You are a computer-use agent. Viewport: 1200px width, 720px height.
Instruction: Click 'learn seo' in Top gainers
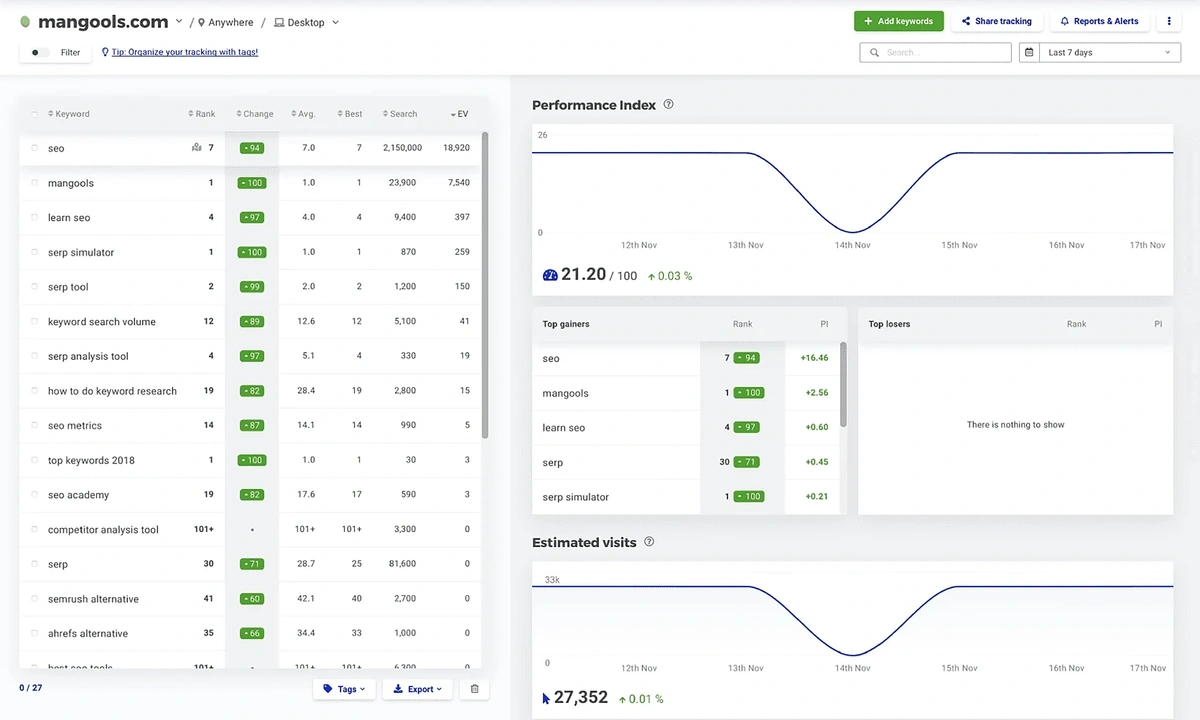(564, 428)
